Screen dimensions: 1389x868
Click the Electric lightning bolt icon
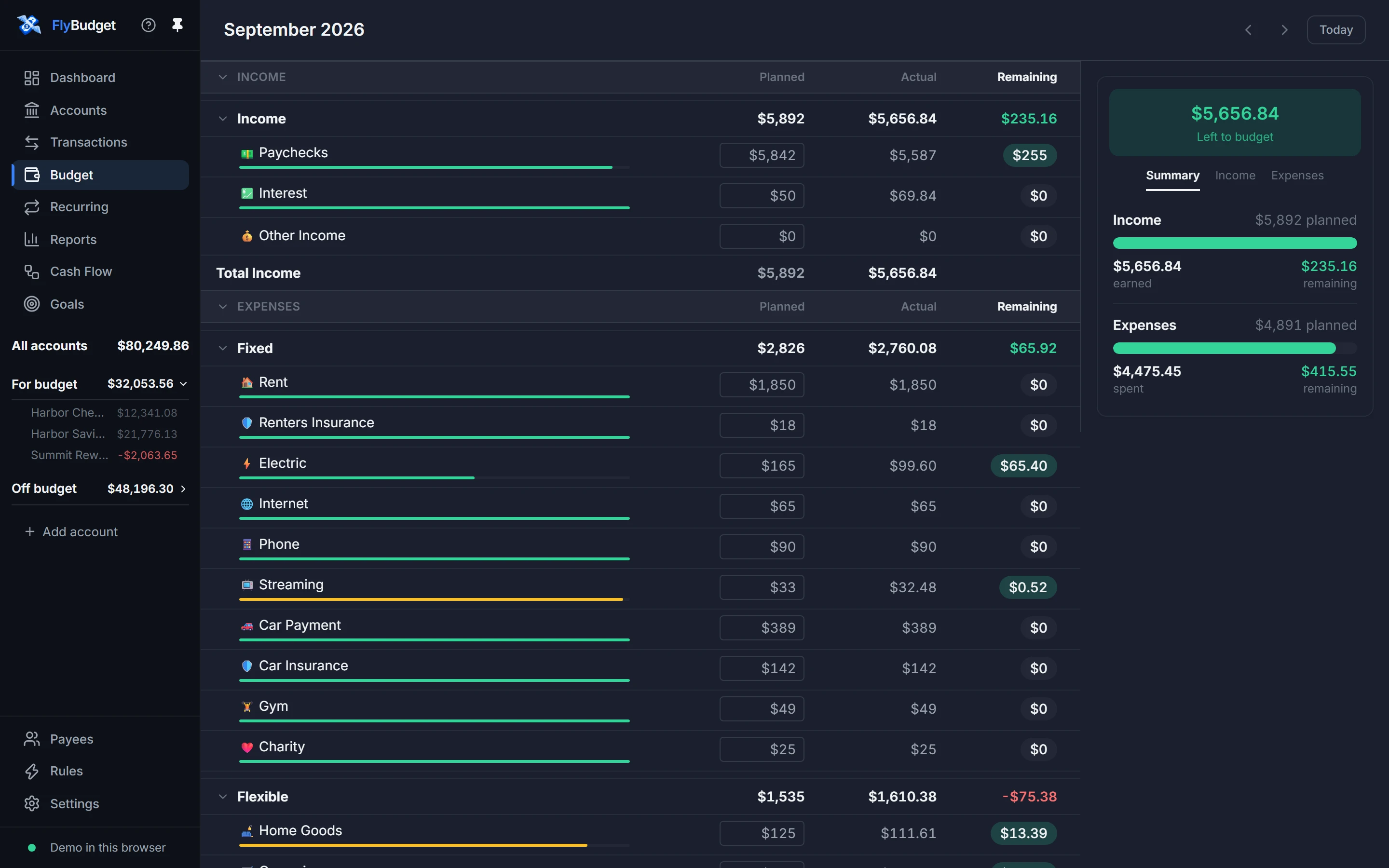pos(247,463)
